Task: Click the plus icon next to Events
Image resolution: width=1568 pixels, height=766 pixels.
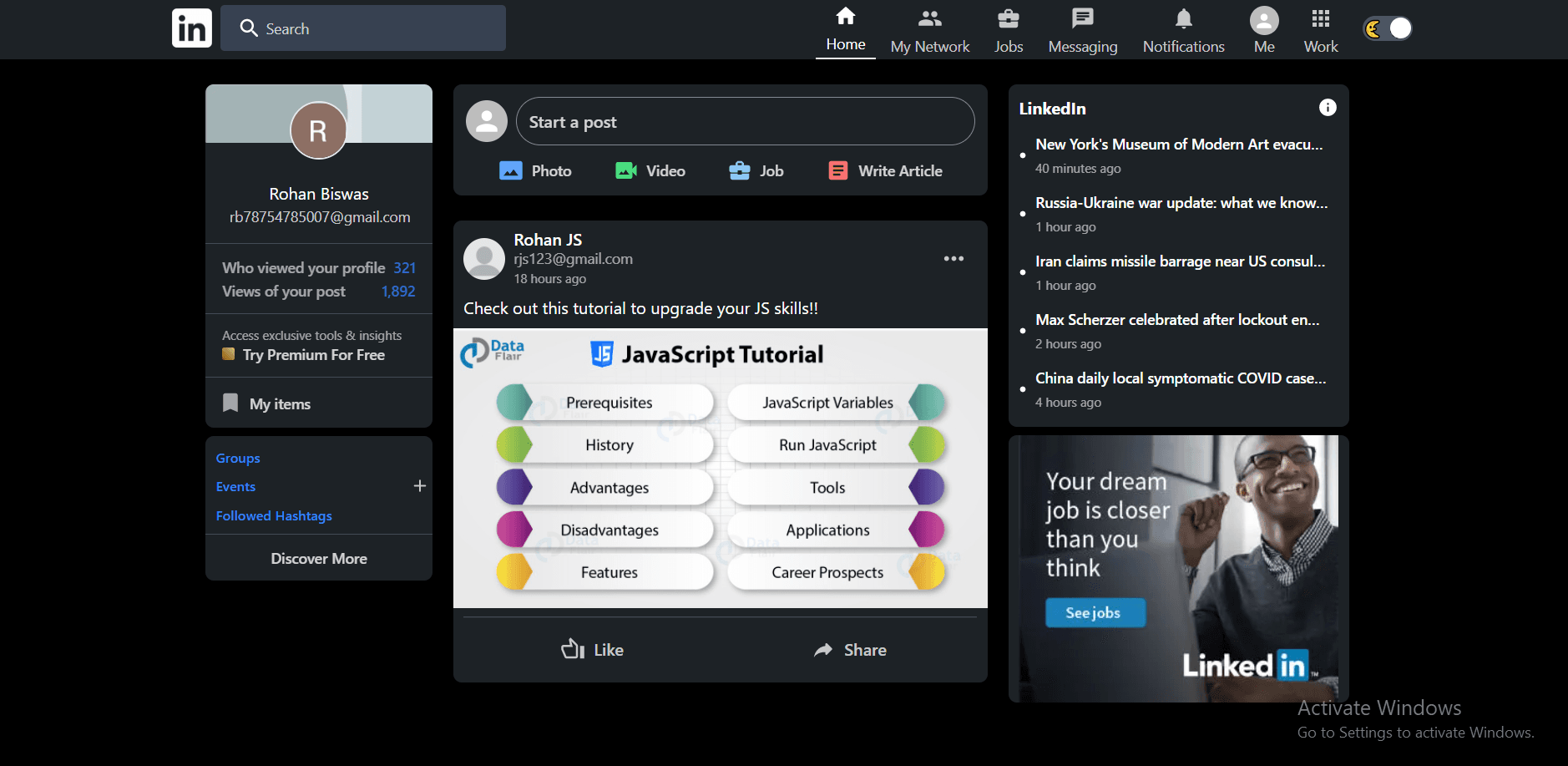Action: click(420, 486)
